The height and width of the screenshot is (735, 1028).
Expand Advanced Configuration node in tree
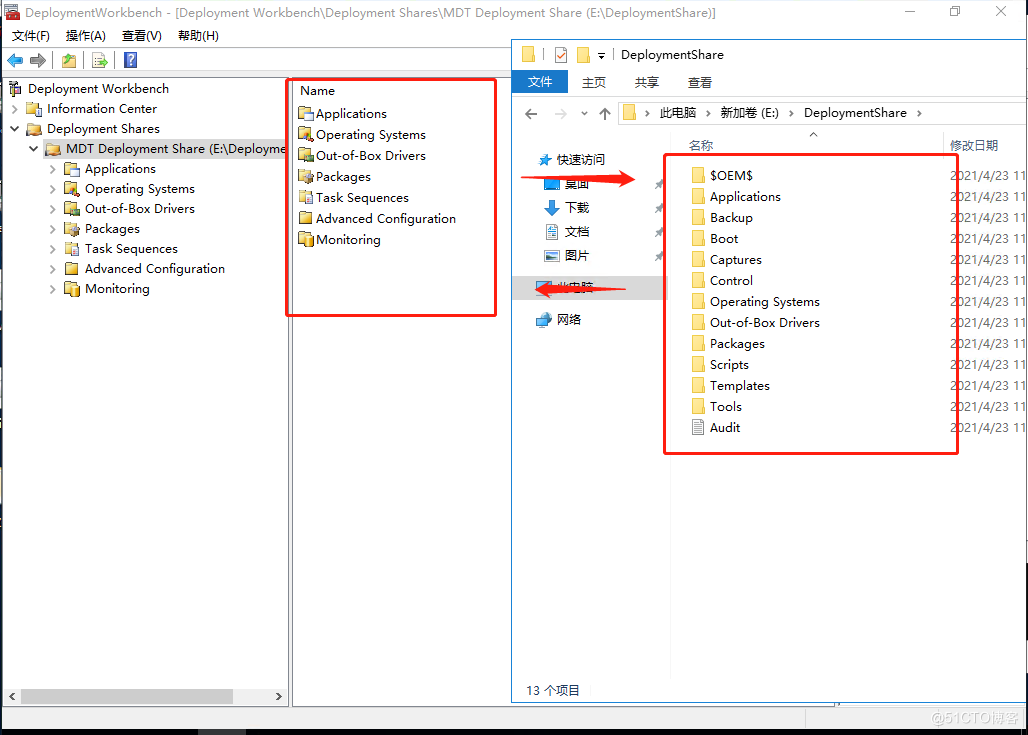coord(52,269)
